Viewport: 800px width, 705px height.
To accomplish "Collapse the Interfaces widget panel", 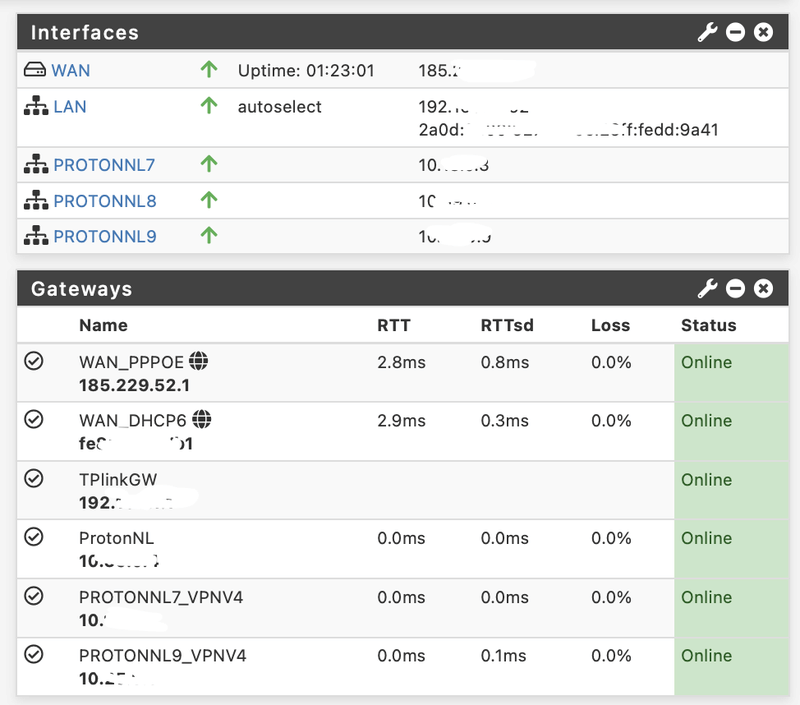I will [x=735, y=33].
